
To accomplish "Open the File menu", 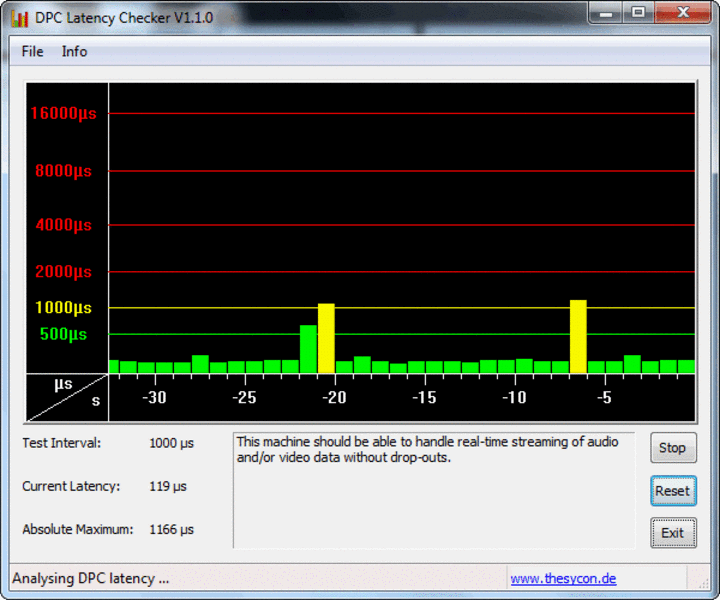I will [x=33, y=51].
